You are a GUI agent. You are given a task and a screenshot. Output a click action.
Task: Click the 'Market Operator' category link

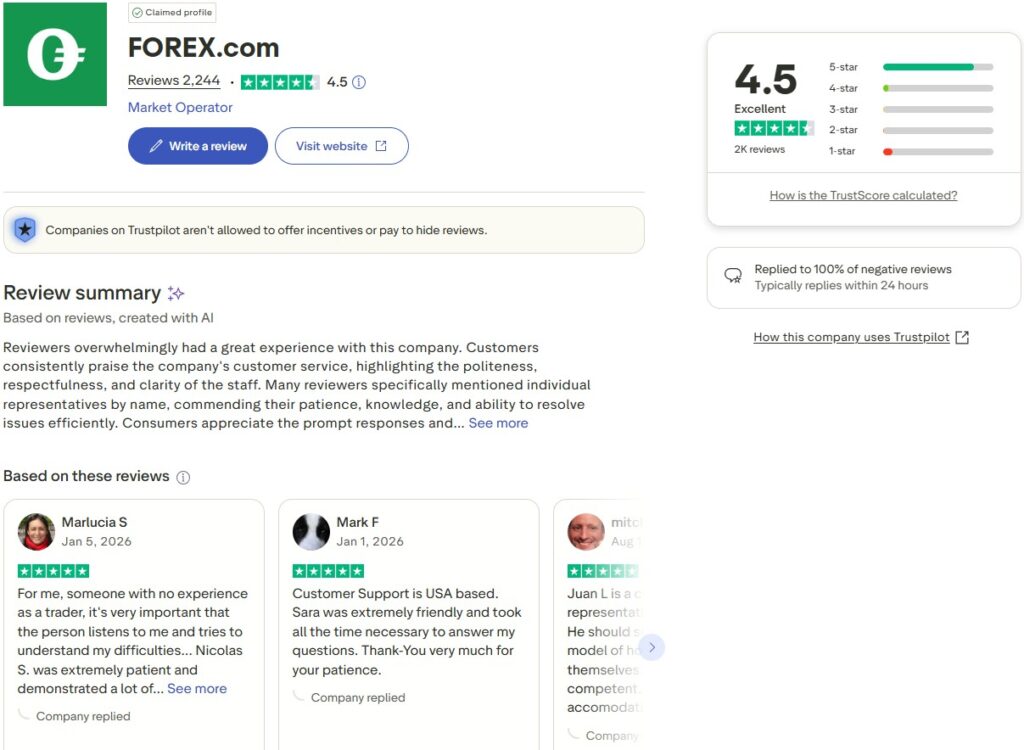pyautogui.click(x=180, y=107)
